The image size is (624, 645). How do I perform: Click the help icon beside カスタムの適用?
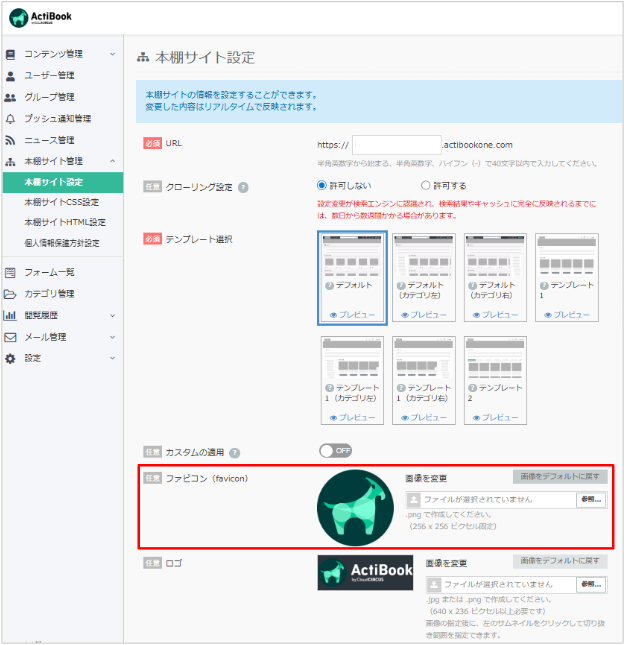coord(234,452)
